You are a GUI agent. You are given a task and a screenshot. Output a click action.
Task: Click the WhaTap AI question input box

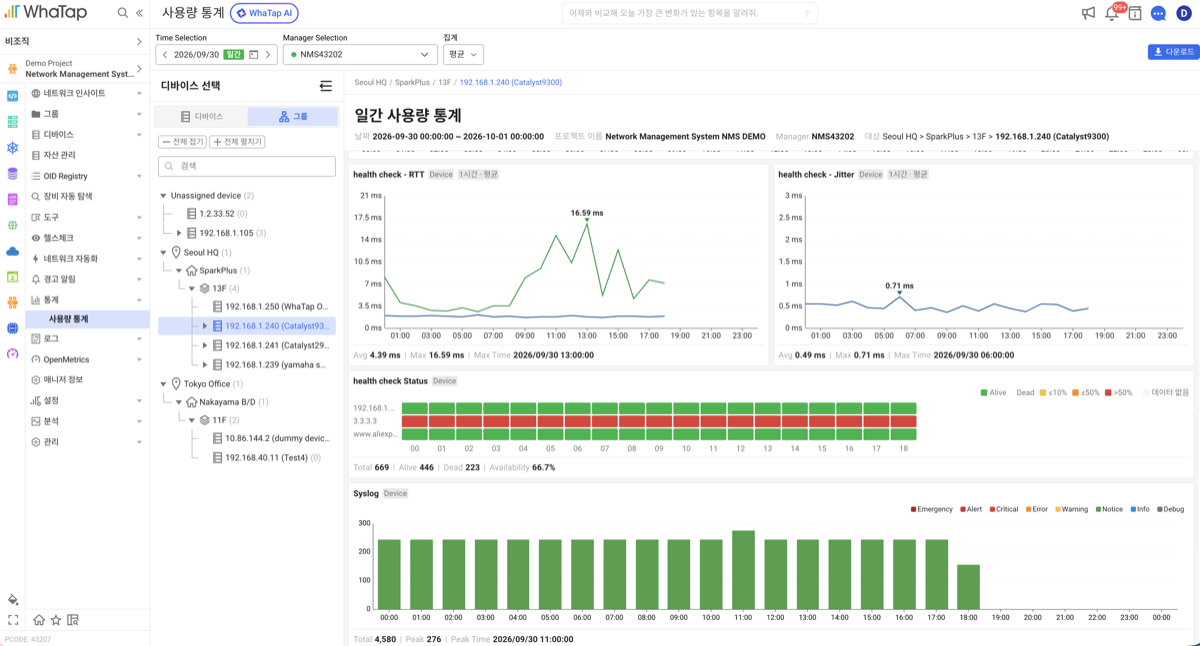point(689,13)
